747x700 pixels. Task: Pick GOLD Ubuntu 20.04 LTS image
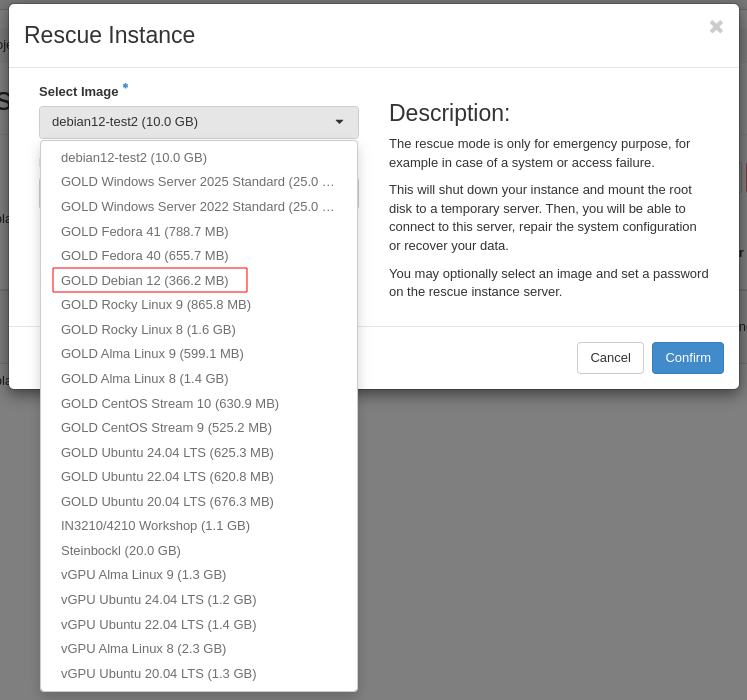point(199,502)
